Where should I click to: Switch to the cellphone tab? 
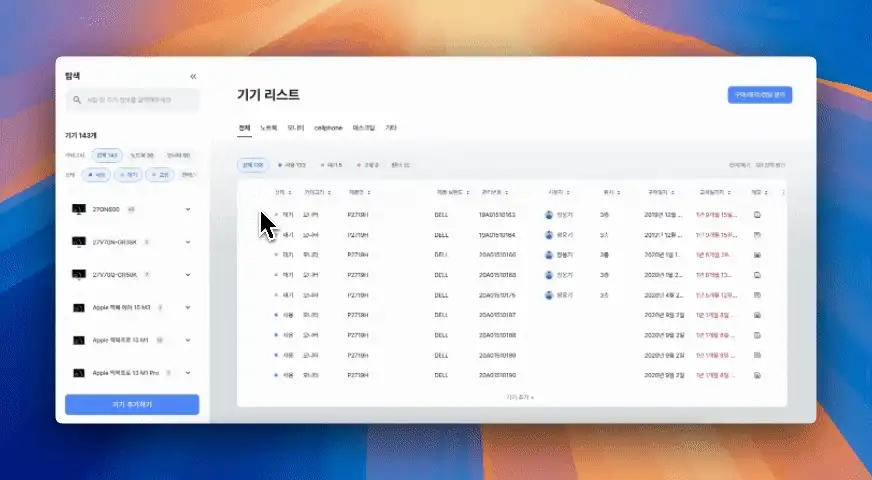(328, 128)
